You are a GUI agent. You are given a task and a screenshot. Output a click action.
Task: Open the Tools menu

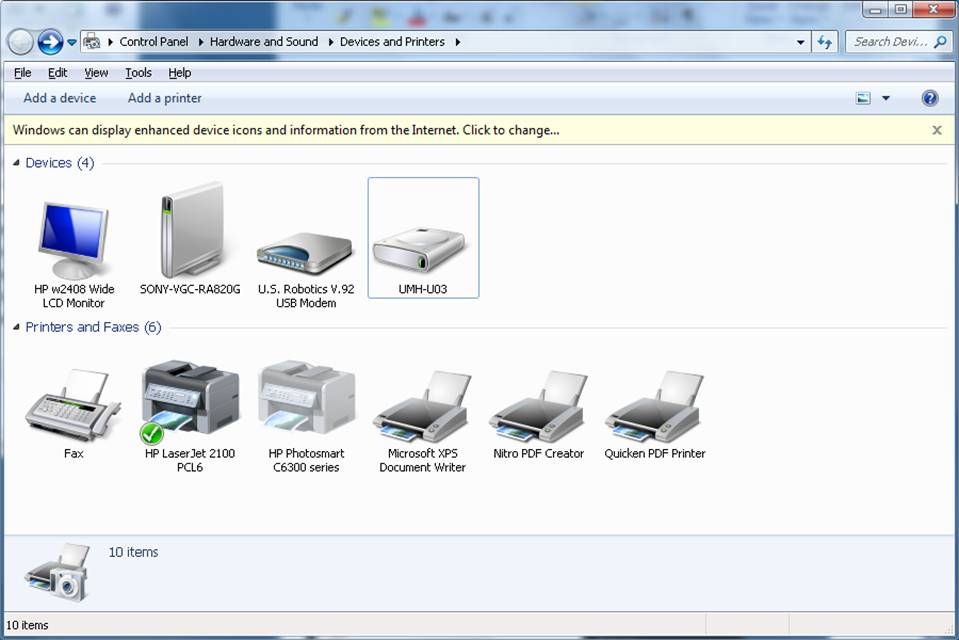(138, 73)
